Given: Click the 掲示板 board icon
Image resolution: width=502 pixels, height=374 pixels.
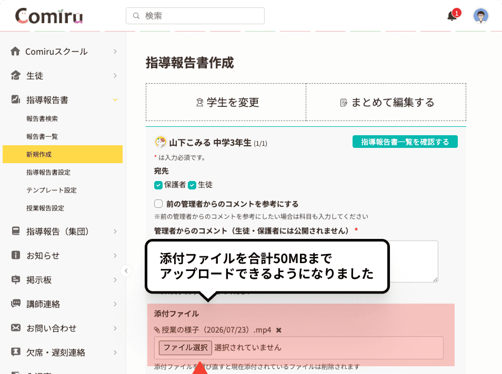Looking at the screenshot, I should [15, 279].
